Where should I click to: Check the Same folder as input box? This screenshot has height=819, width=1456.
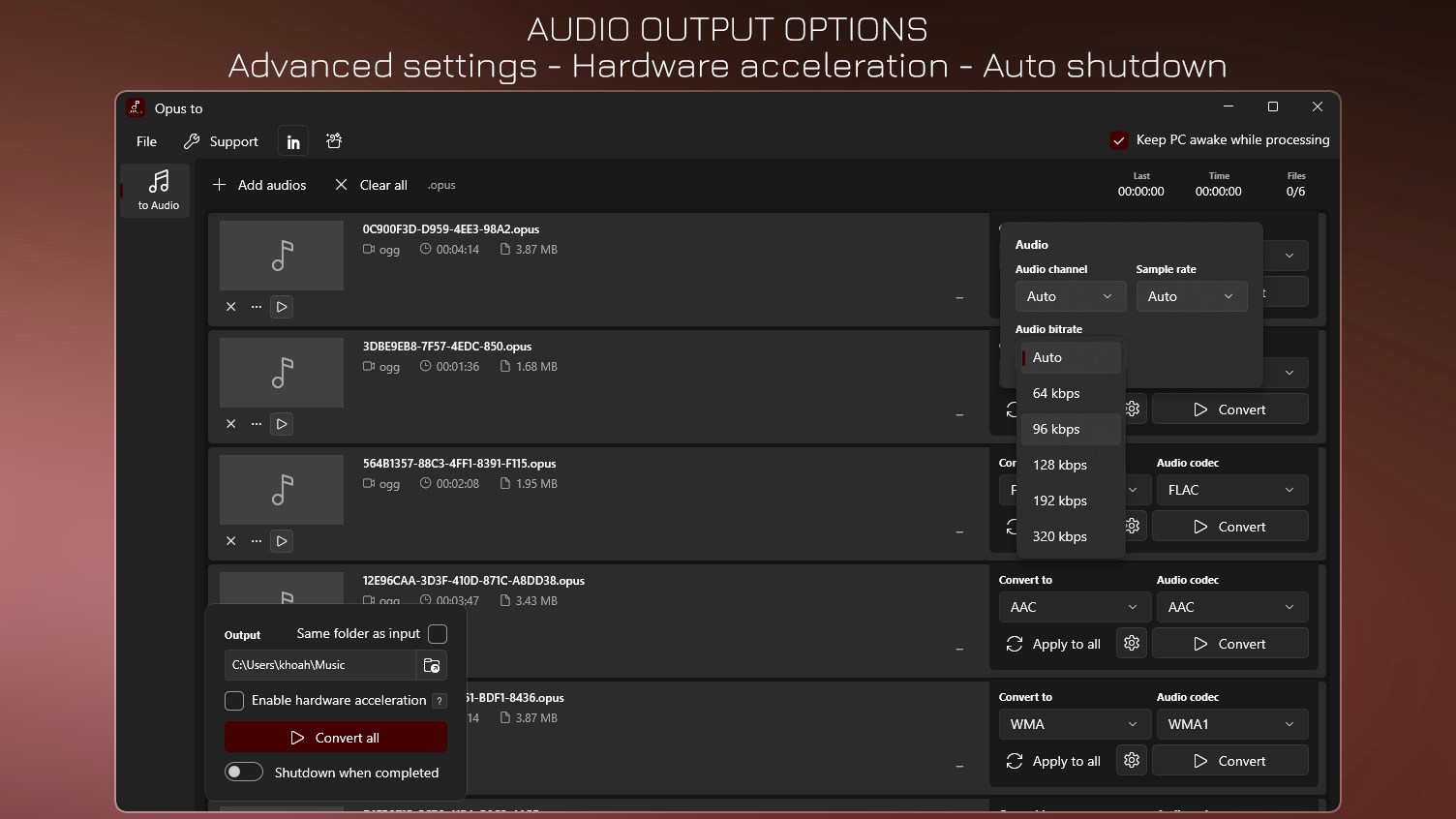pyautogui.click(x=438, y=634)
